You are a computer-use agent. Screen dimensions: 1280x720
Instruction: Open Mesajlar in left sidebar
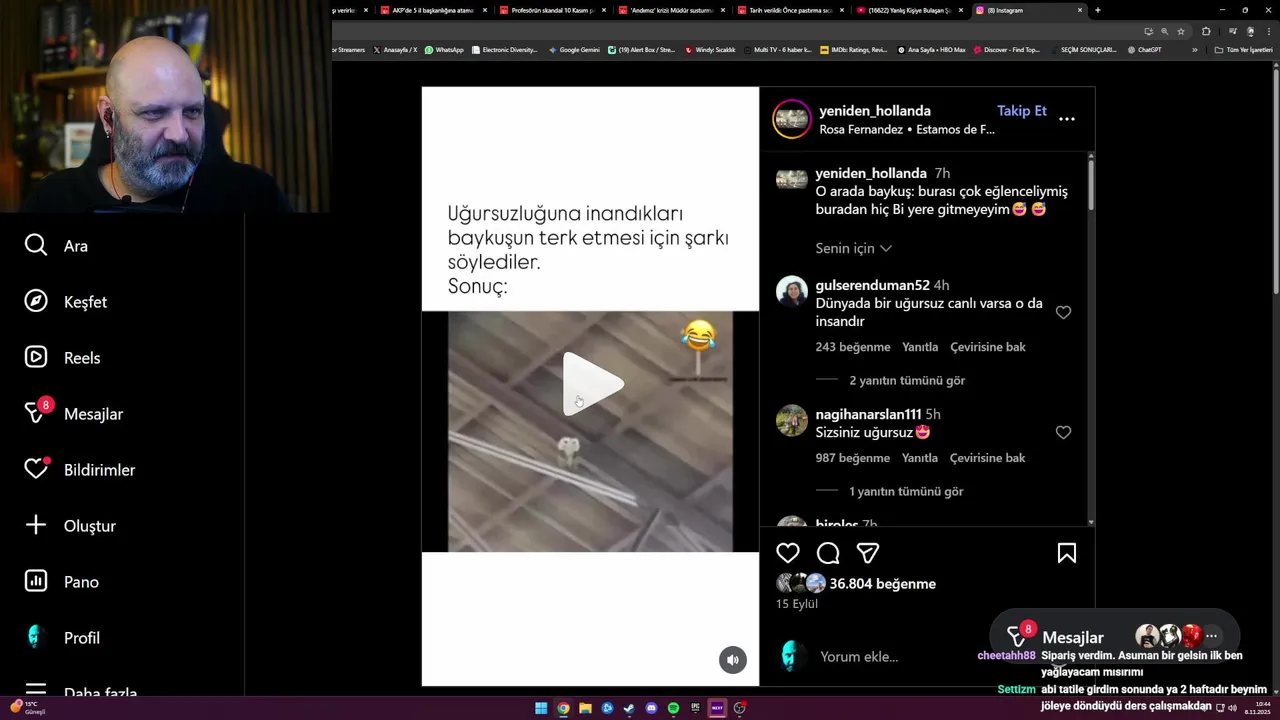(x=73, y=413)
